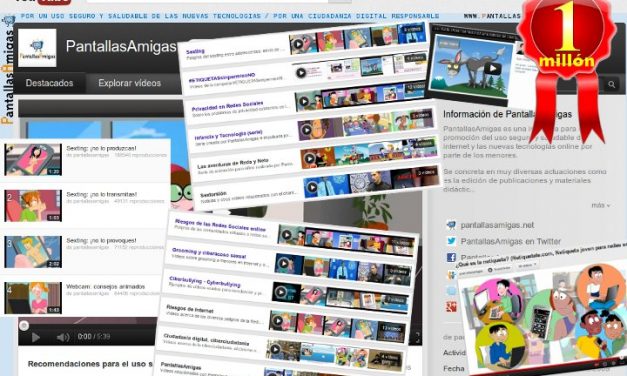627x376 pixels.
Task: Open video title Sexting: ¡no lo transmitas!
Action: (x=102, y=194)
